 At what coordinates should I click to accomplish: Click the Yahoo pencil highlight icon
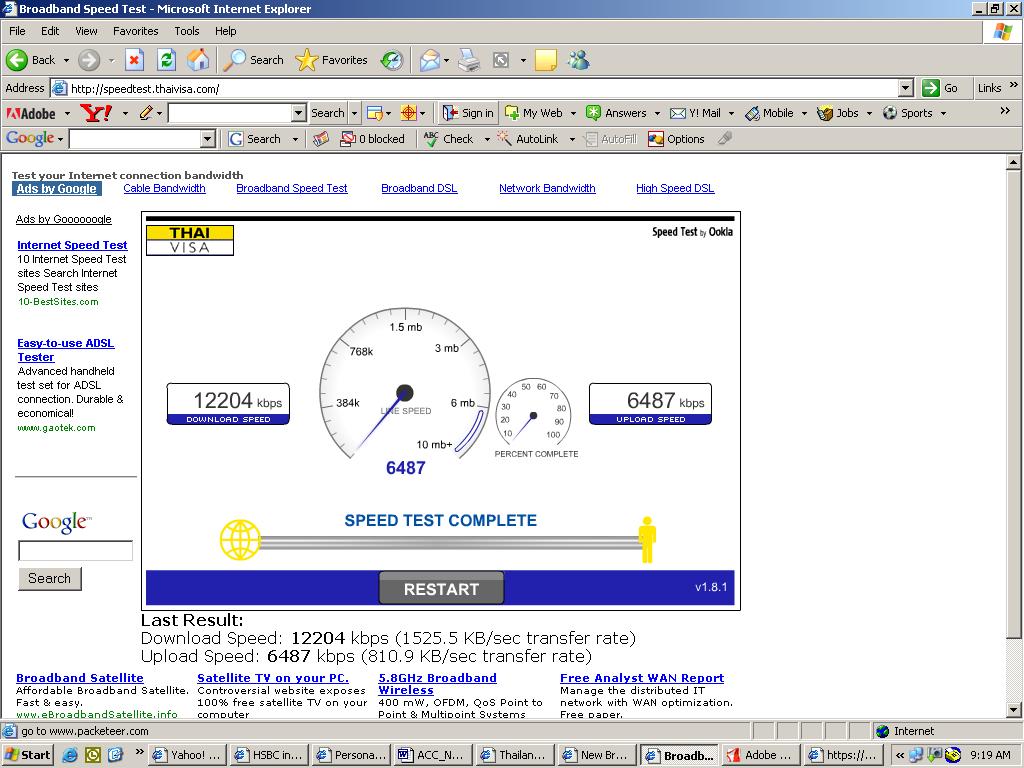pyautogui.click(x=146, y=113)
